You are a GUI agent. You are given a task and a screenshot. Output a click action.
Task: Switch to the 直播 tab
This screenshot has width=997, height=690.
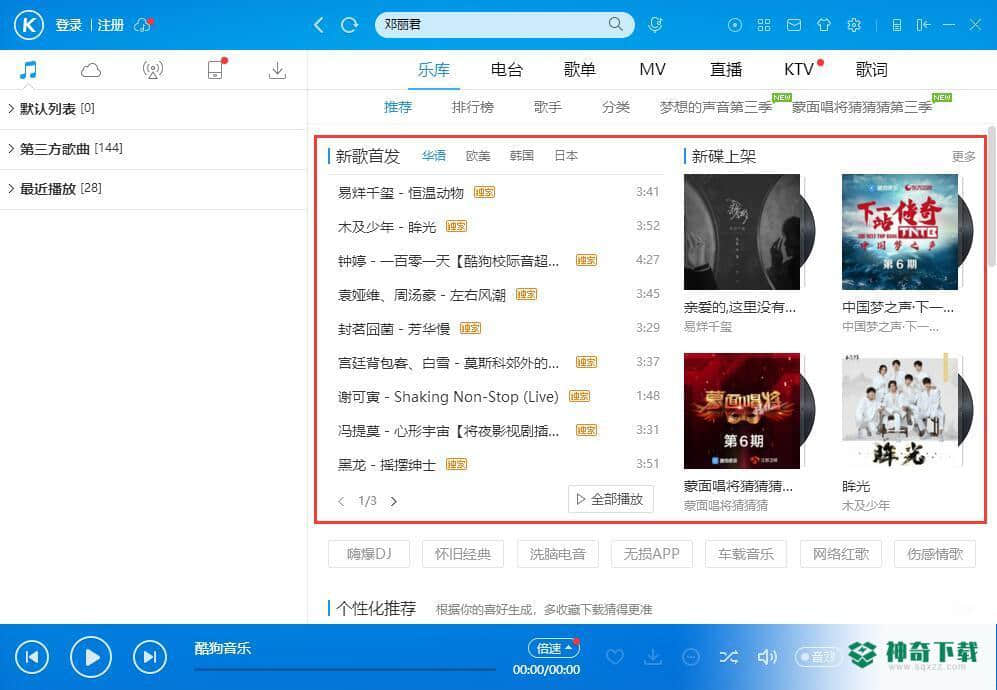pyautogui.click(x=725, y=69)
